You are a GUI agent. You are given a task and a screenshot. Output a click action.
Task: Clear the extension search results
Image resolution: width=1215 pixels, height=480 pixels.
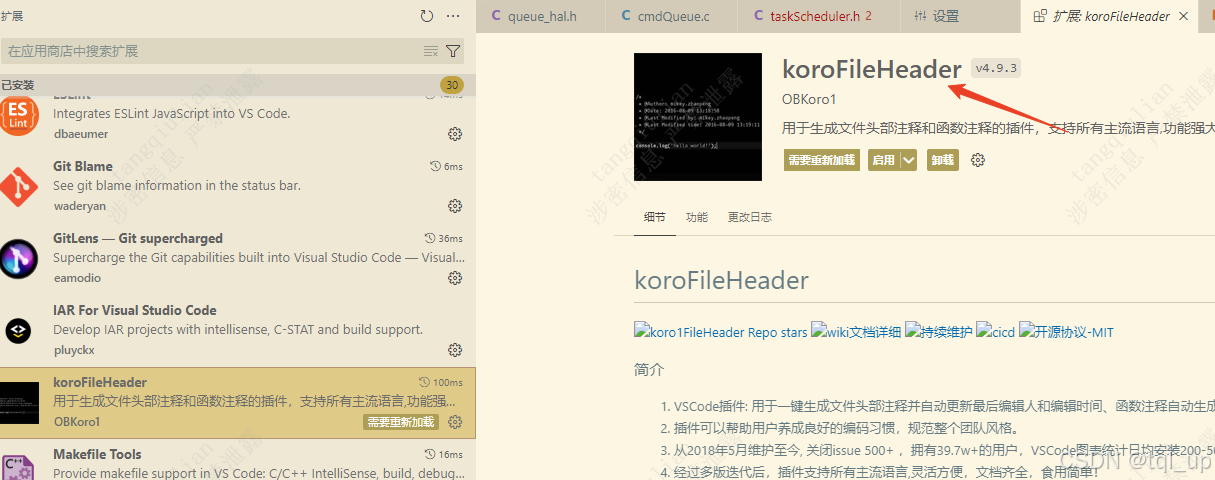431,51
